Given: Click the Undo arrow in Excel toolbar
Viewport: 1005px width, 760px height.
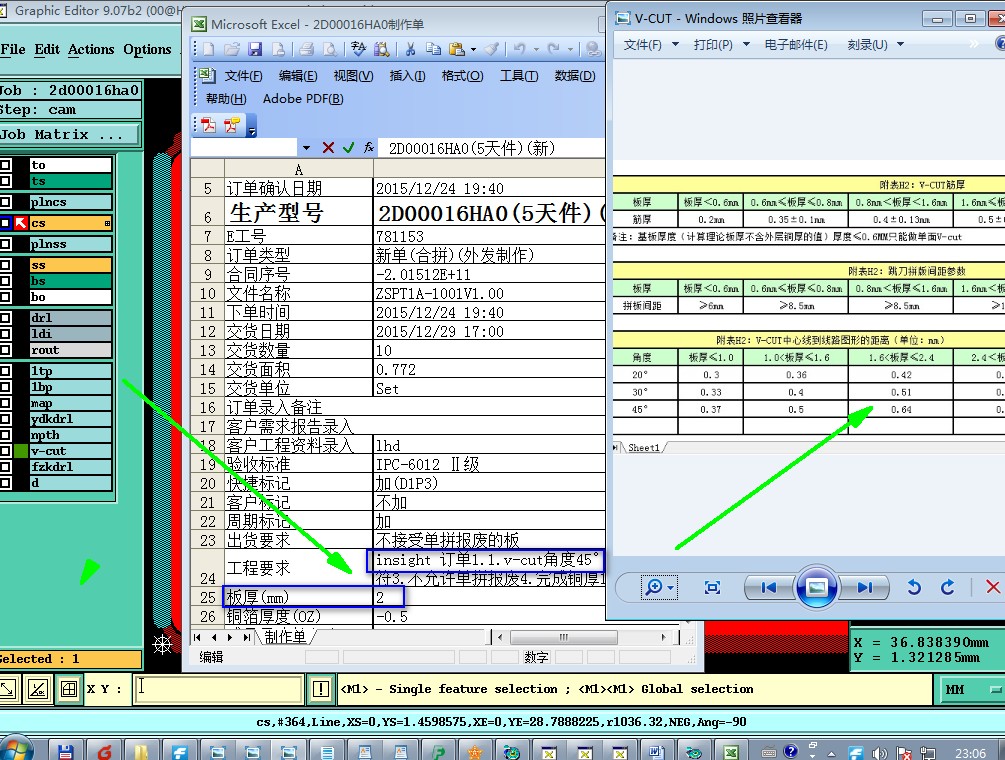Looking at the screenshot, I should (519, 49).
